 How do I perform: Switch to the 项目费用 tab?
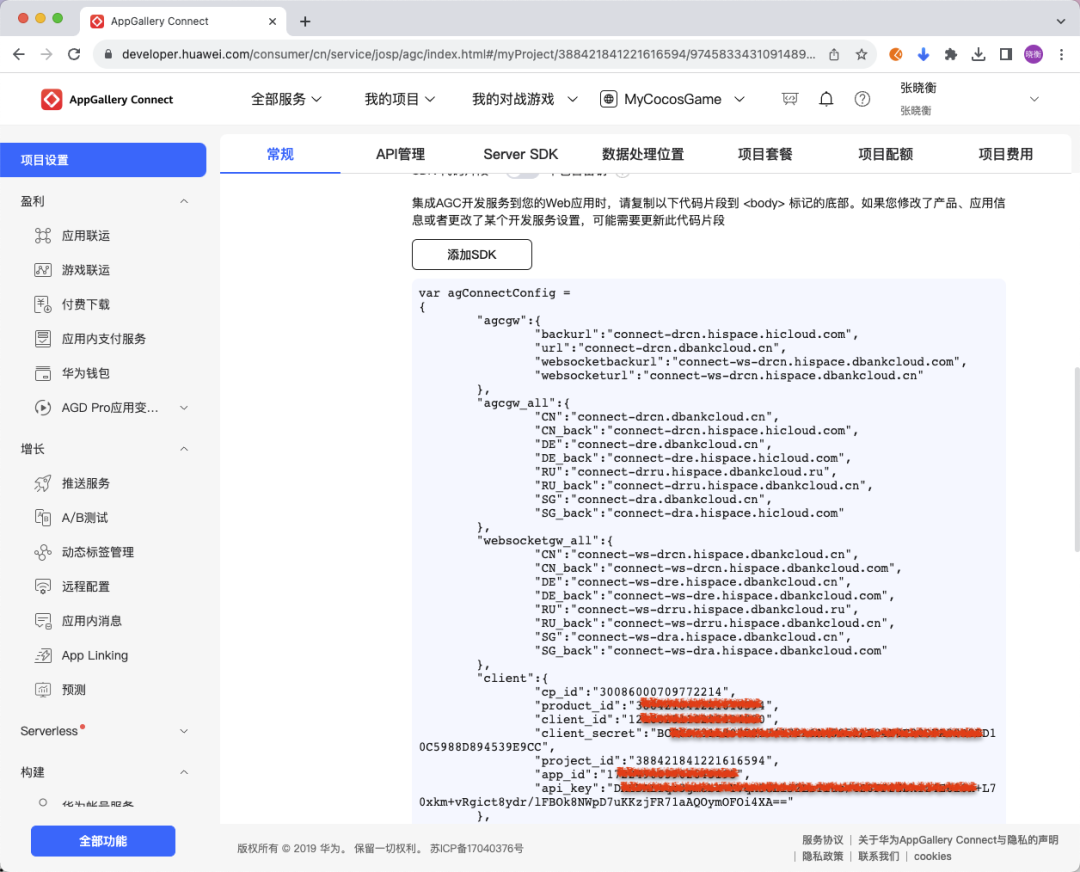[1006, 154]
